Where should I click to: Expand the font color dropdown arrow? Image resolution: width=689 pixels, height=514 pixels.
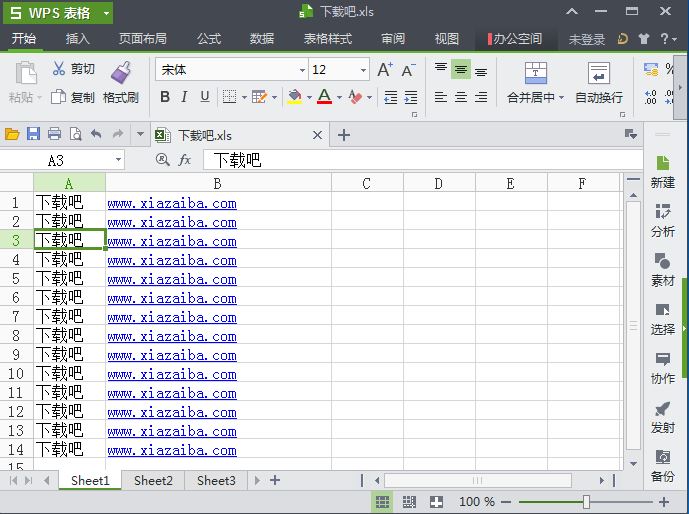[x=339, y=97]
